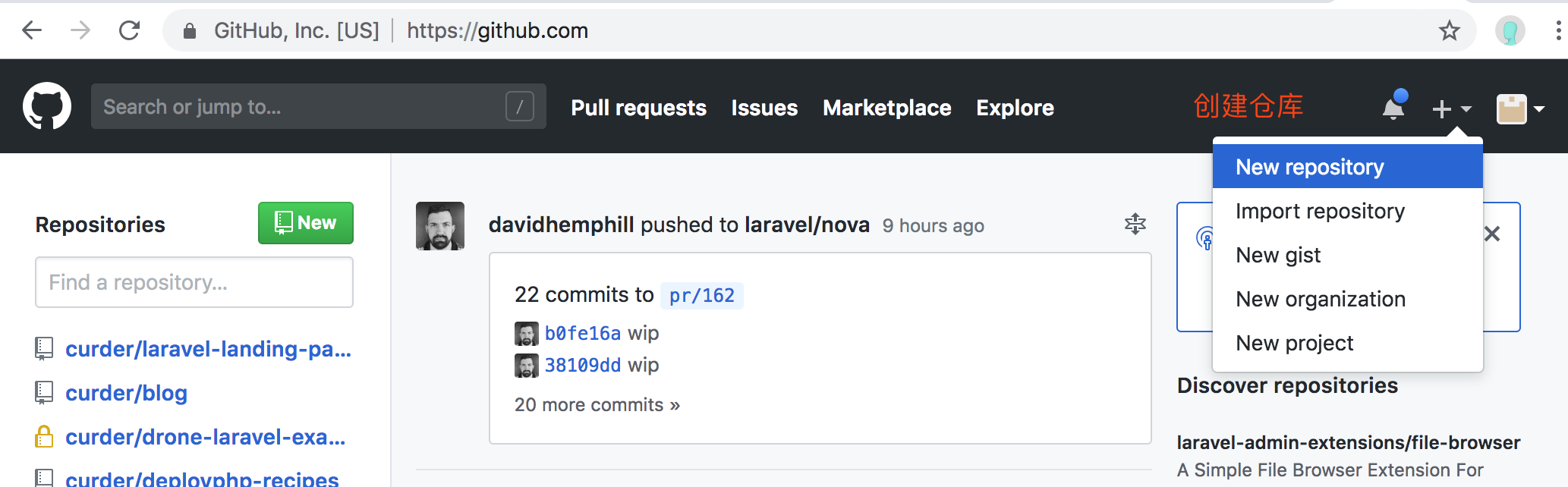Open commit b0fe16a link
The image size is (1568, 487).
(x=582, y=333)
